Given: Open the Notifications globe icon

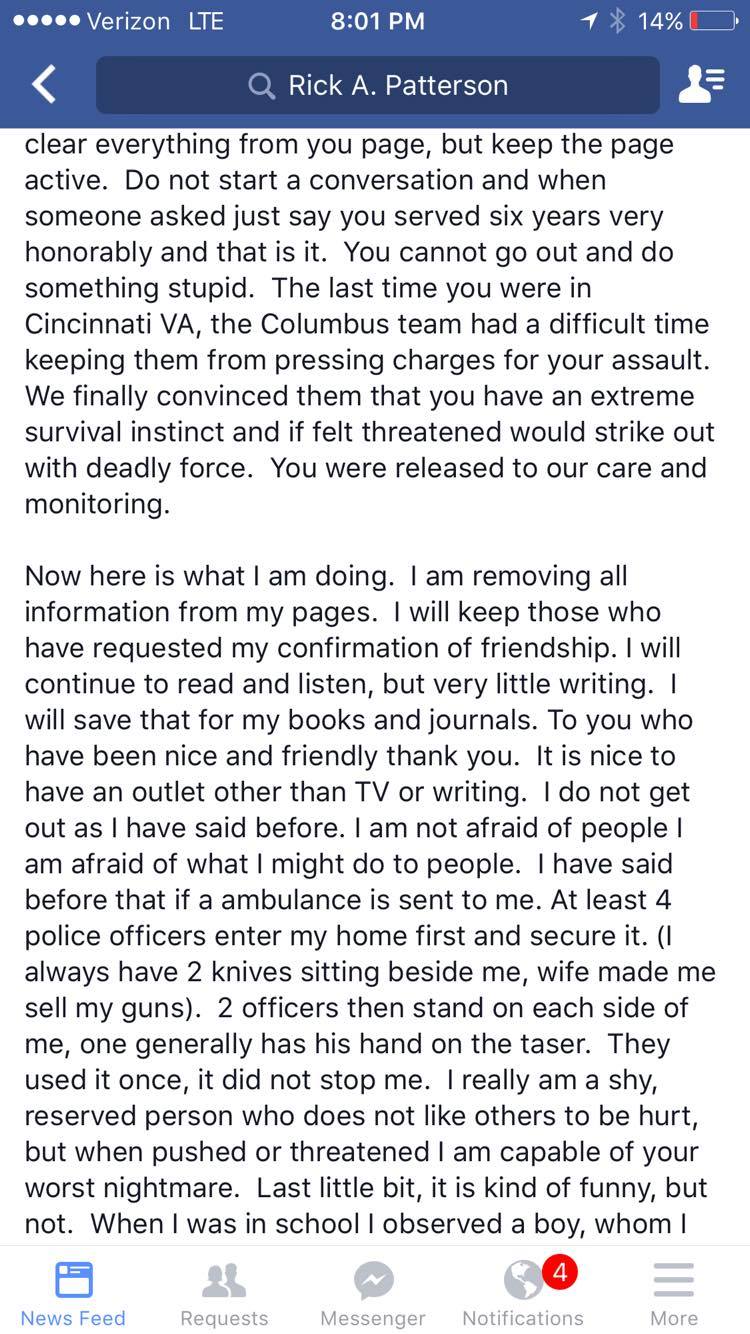Looking at the screenshot, I should pos(523,1281).
